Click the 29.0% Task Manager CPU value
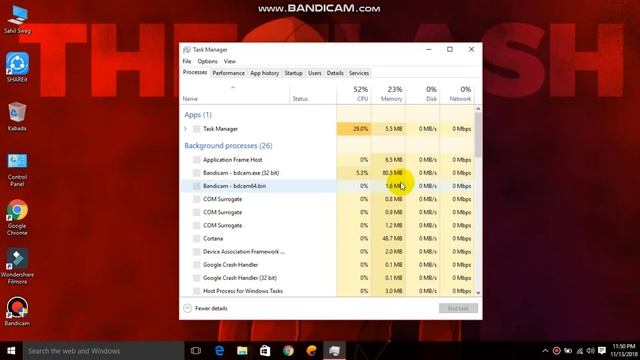Screen dimensions: 640x360 coord(360,129)
